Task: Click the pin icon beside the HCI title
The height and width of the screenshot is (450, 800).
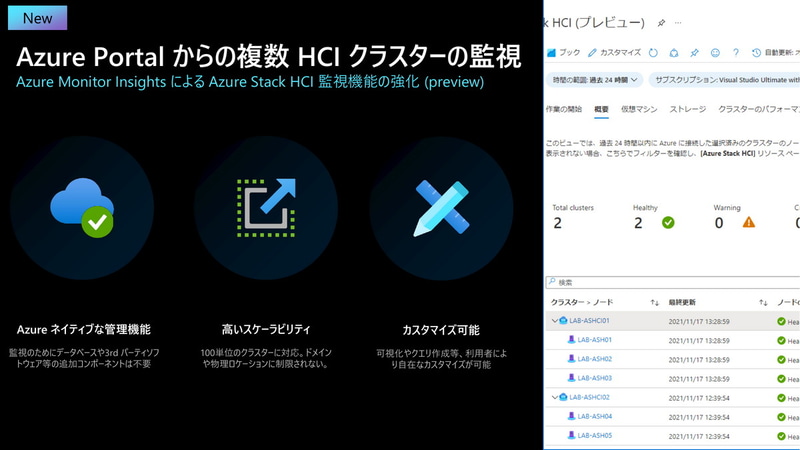Action: point(661,23)
